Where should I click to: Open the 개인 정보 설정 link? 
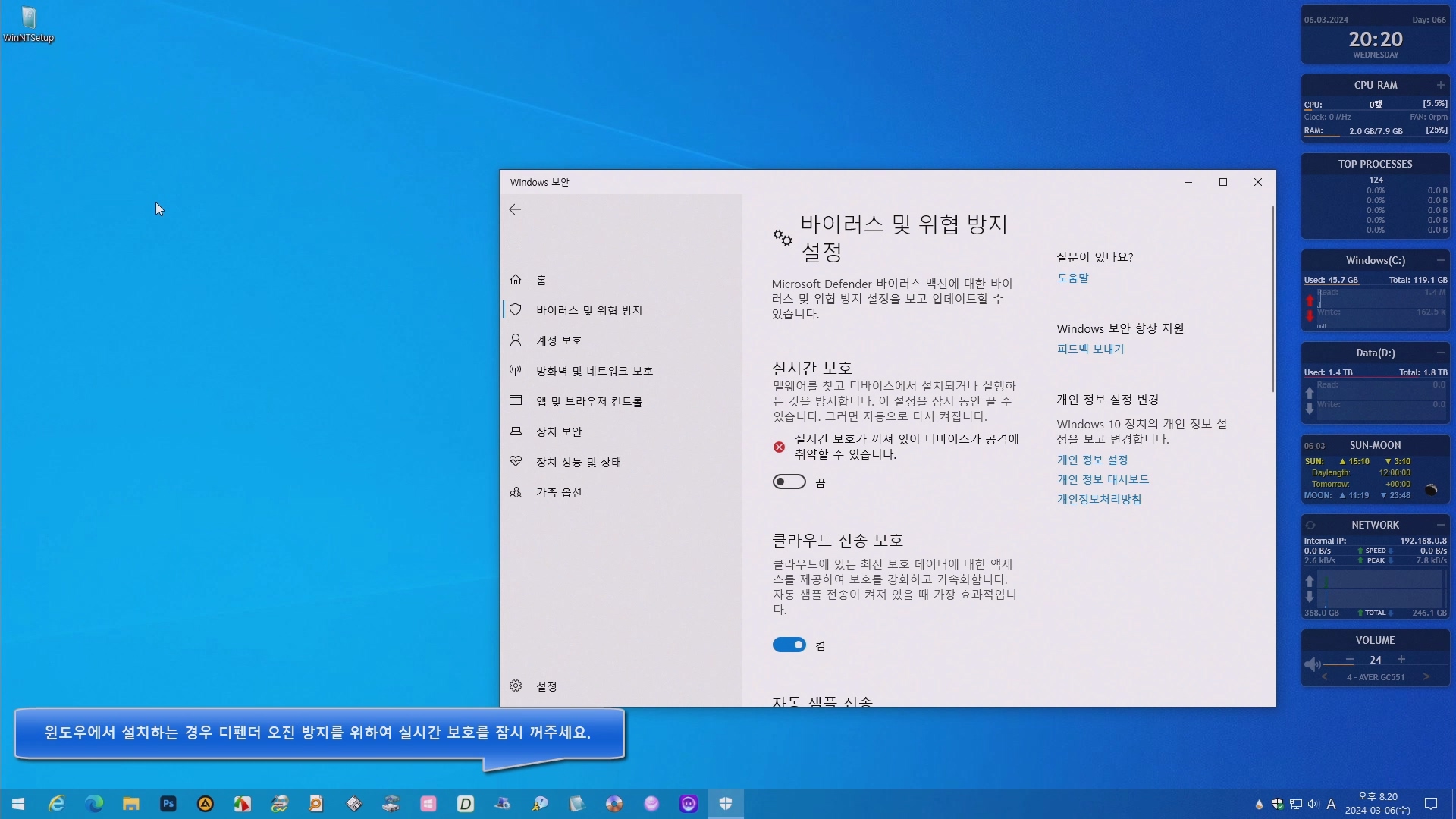coord(1092,460)
